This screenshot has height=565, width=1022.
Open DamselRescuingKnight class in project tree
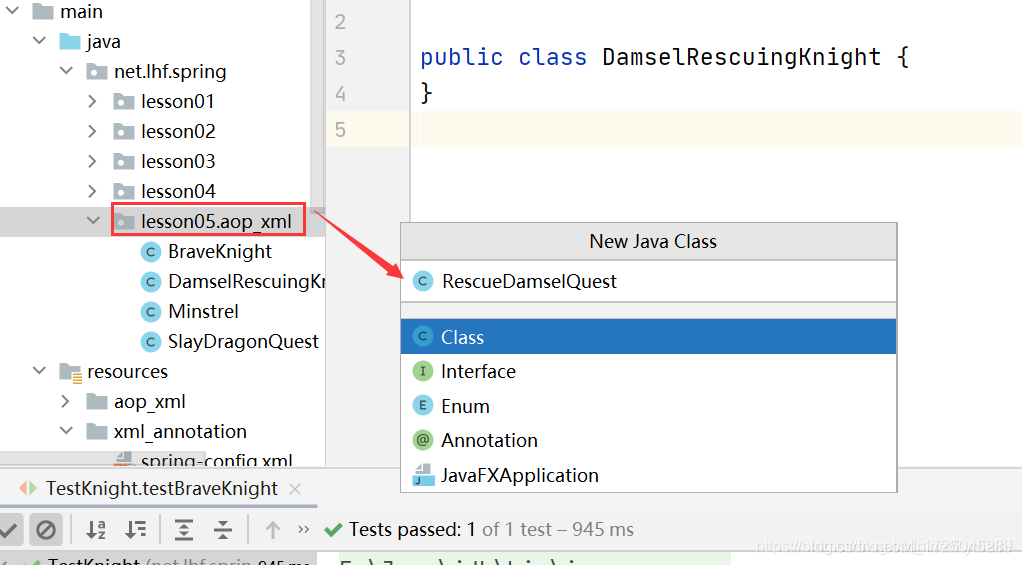click(246, 282)
